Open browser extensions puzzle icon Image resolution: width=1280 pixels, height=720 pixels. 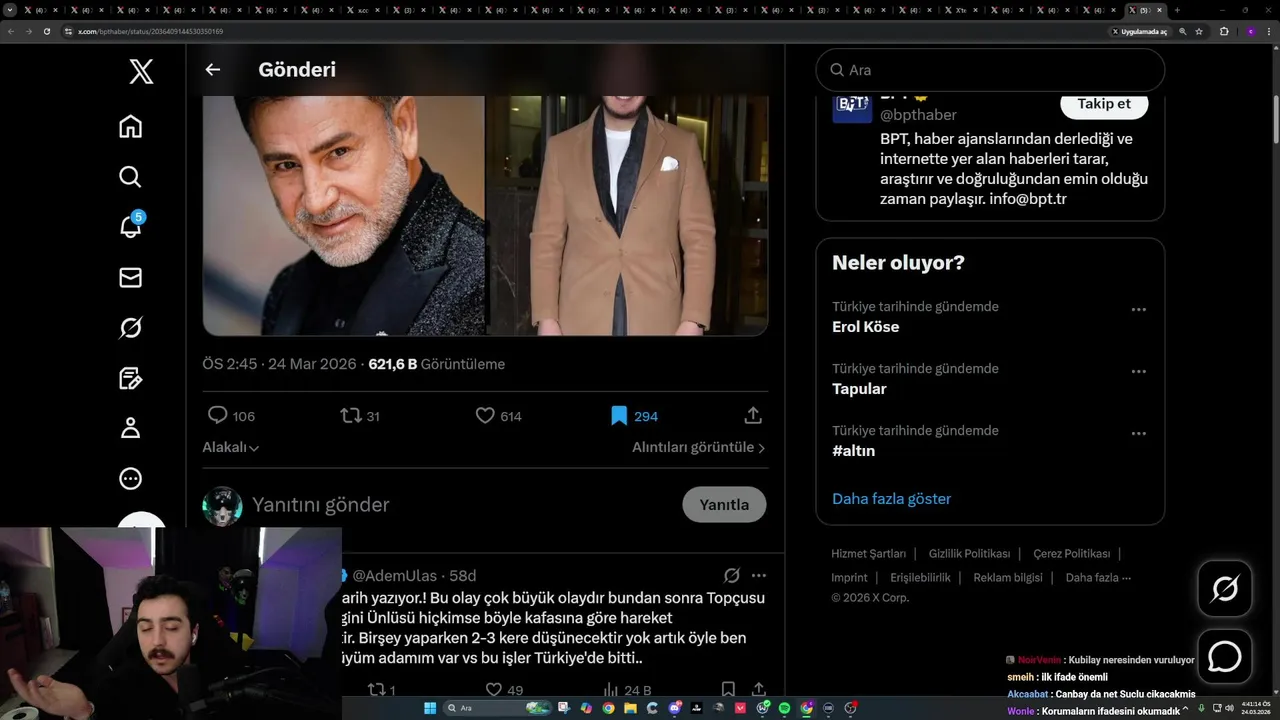coord(1223,31)
